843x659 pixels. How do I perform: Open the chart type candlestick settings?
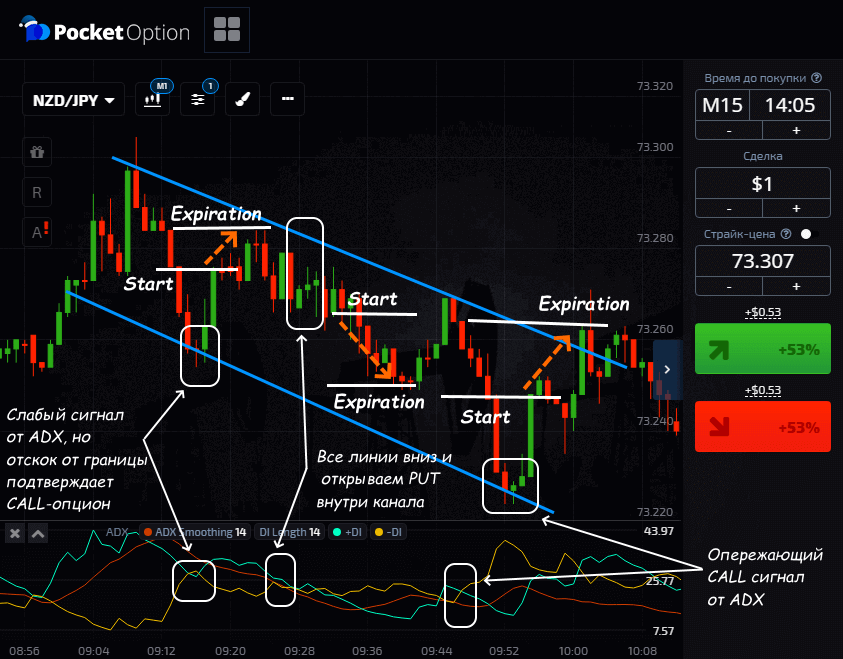click(154, 100)
